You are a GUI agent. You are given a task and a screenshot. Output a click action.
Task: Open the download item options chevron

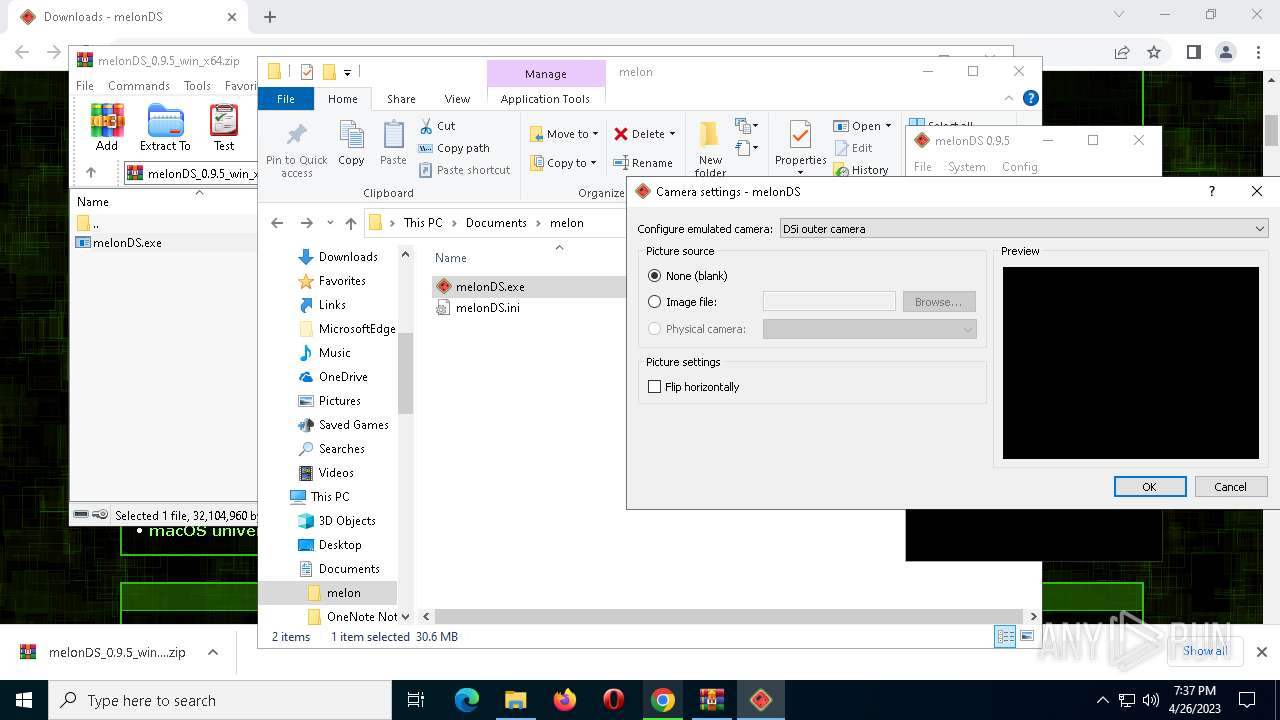(x=212, y=652)
